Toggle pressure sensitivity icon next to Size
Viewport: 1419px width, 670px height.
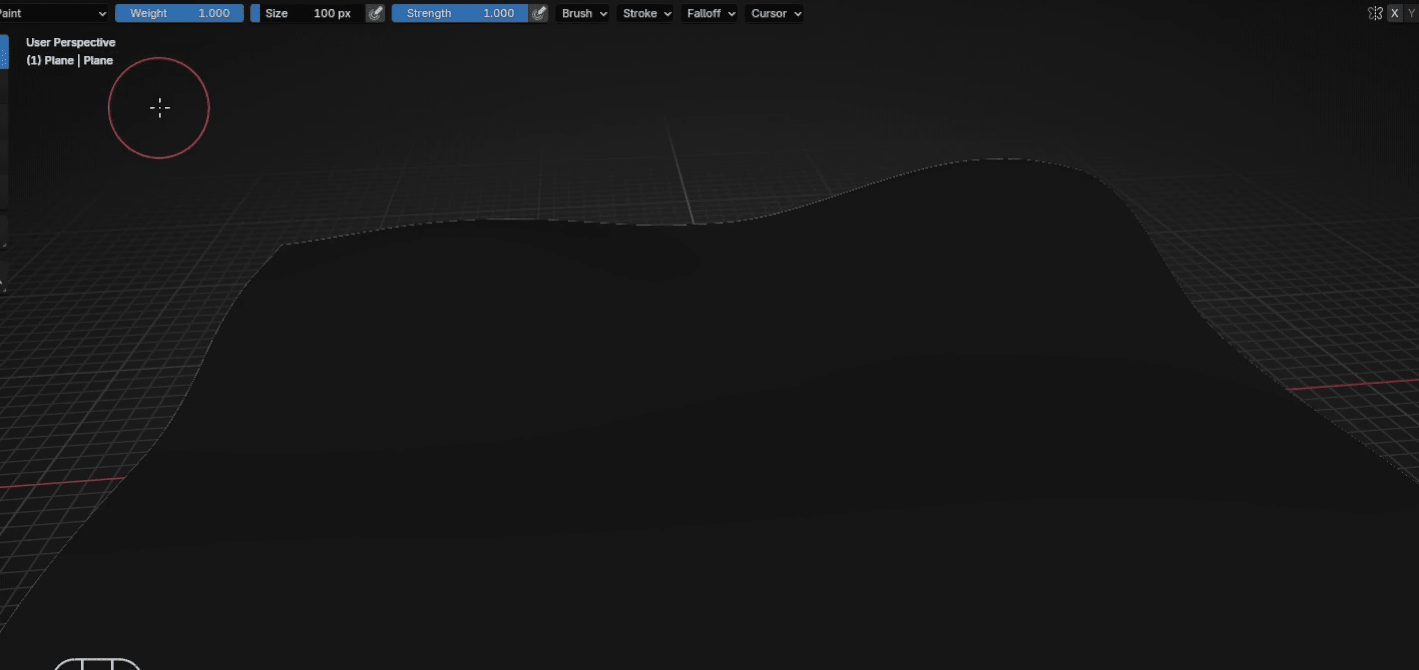coord(375,13)
